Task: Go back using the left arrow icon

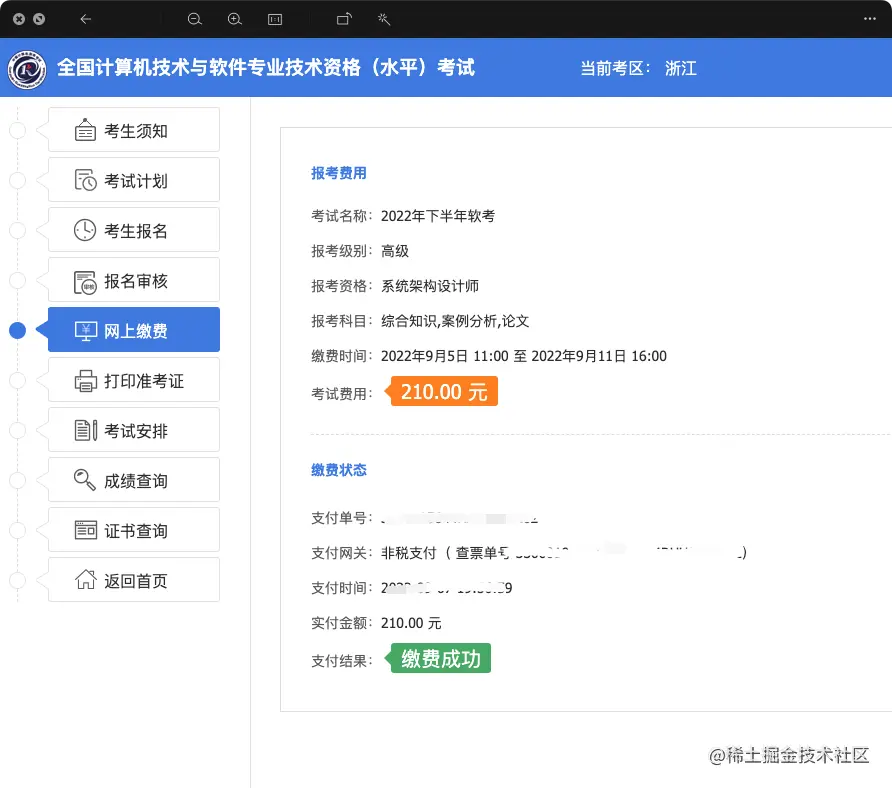Action: (86, 19)
